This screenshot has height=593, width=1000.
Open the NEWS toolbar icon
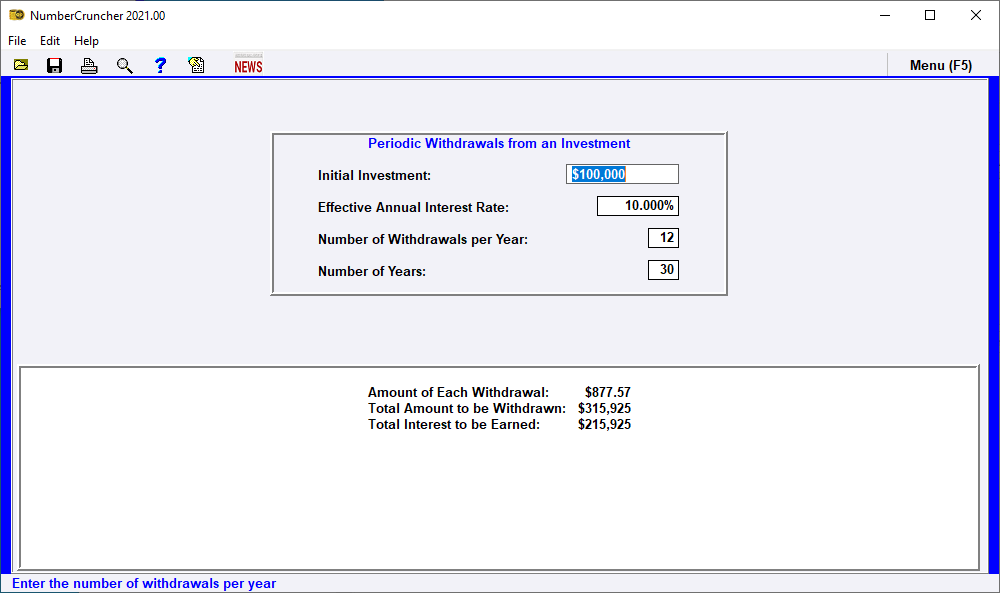248,64
